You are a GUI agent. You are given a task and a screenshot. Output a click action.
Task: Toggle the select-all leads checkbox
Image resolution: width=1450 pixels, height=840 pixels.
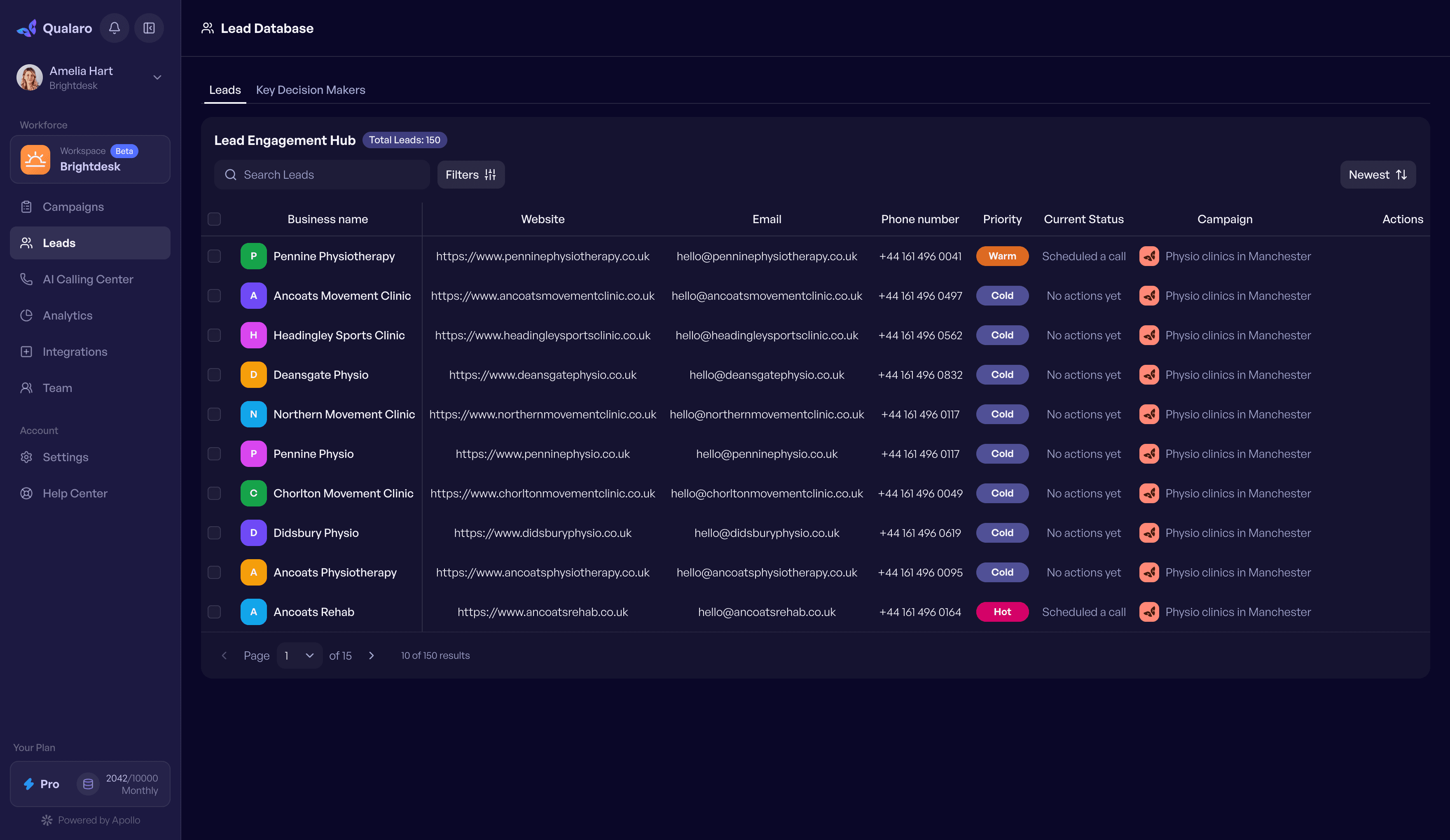point(214,219)
